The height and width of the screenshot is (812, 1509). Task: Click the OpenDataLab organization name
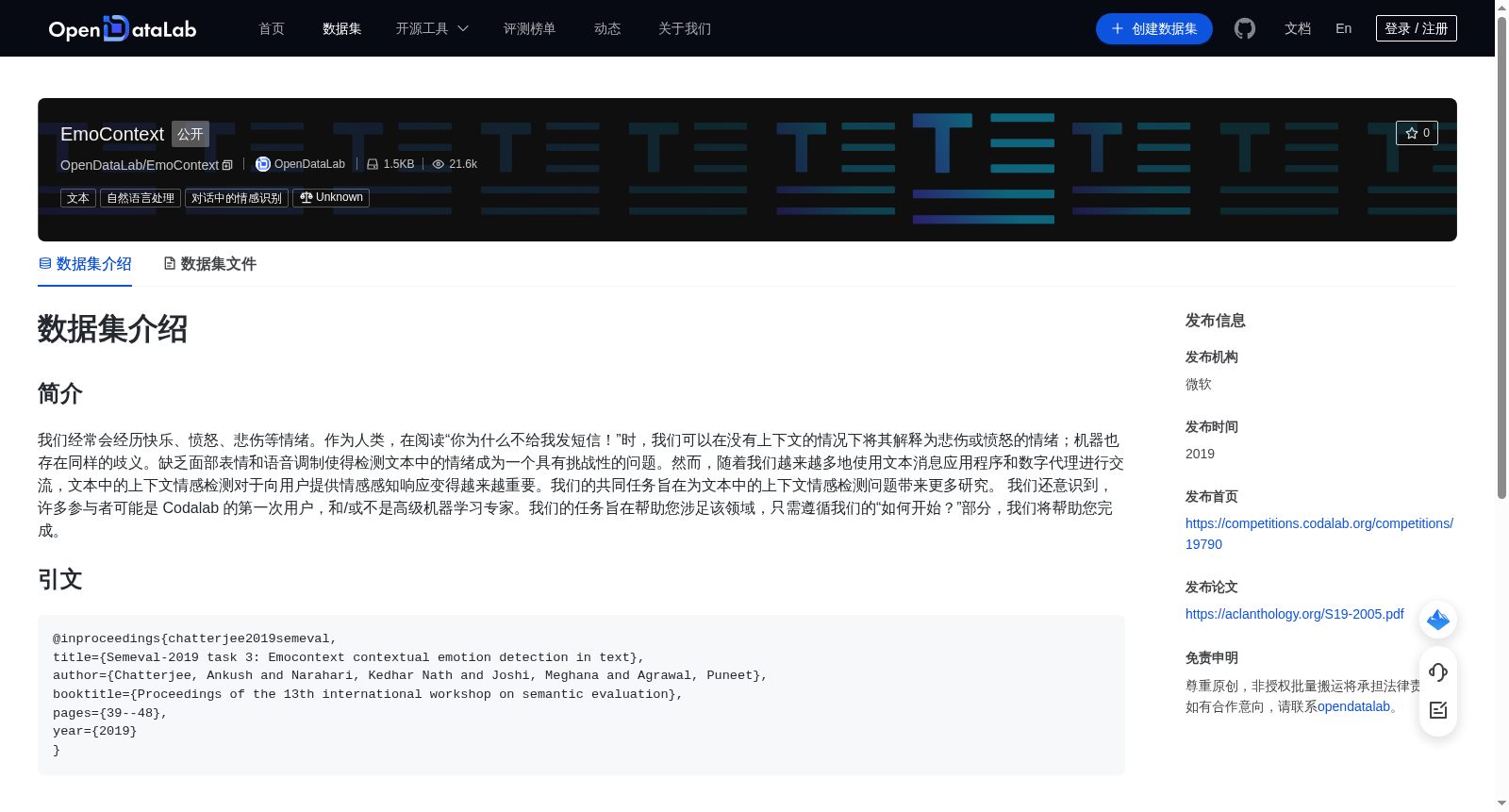(x=309, y=164)
